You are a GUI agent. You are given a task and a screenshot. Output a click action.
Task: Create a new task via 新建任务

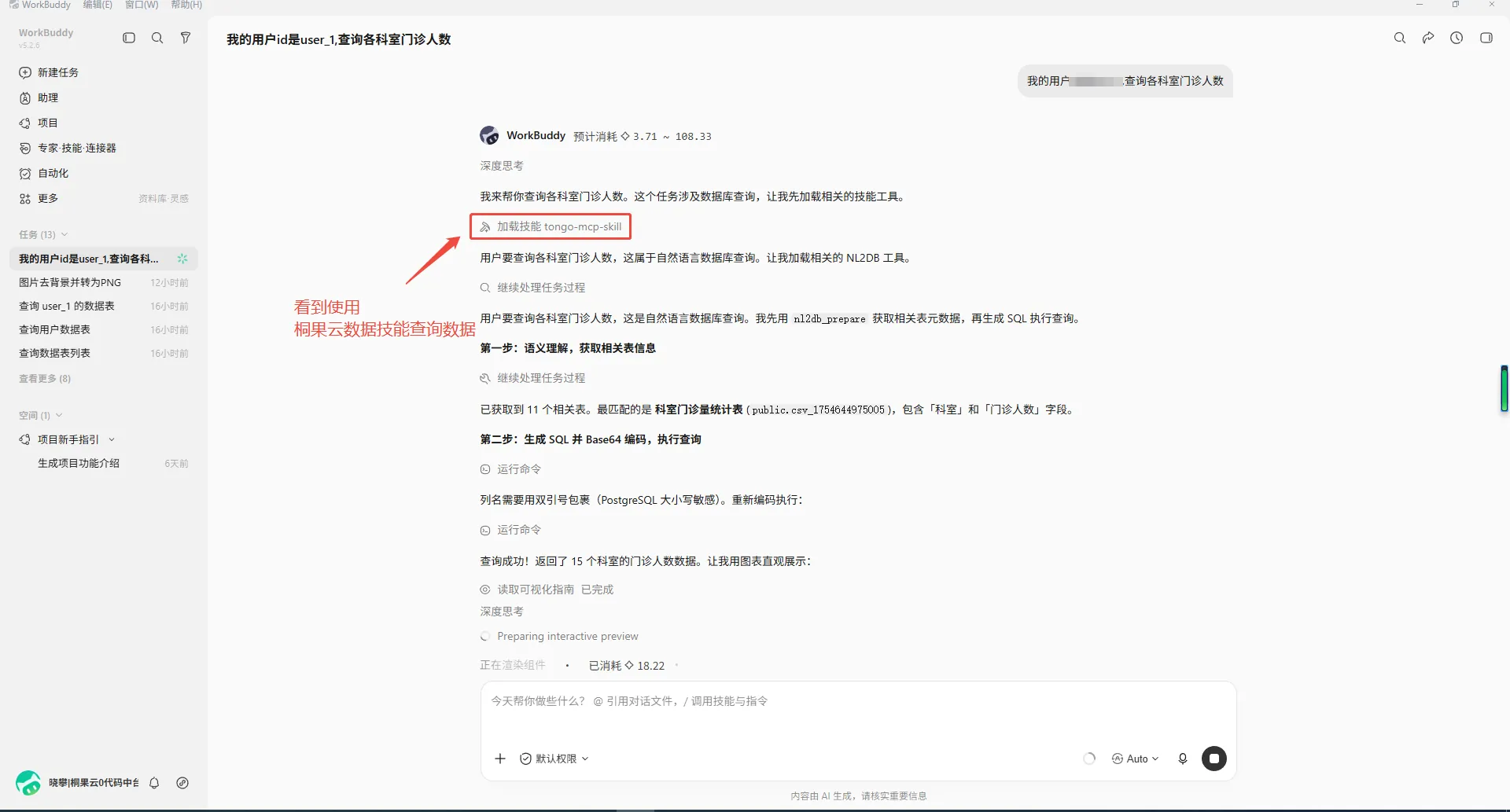49,72
